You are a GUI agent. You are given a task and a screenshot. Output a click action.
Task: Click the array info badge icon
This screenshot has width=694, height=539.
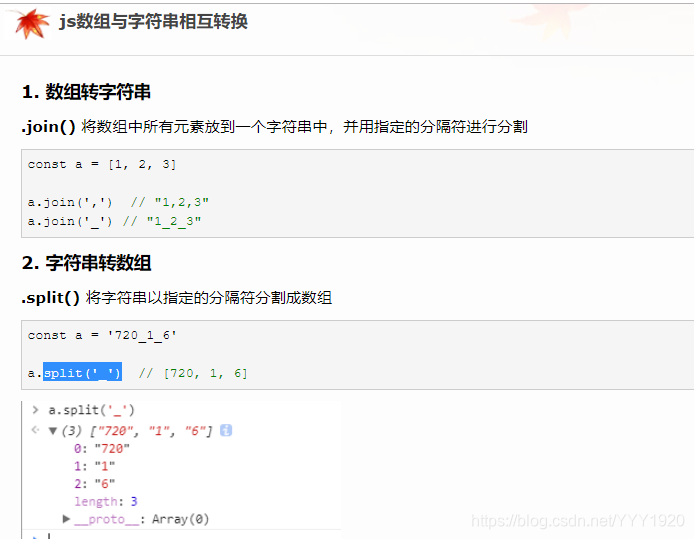tap(226, 430)
